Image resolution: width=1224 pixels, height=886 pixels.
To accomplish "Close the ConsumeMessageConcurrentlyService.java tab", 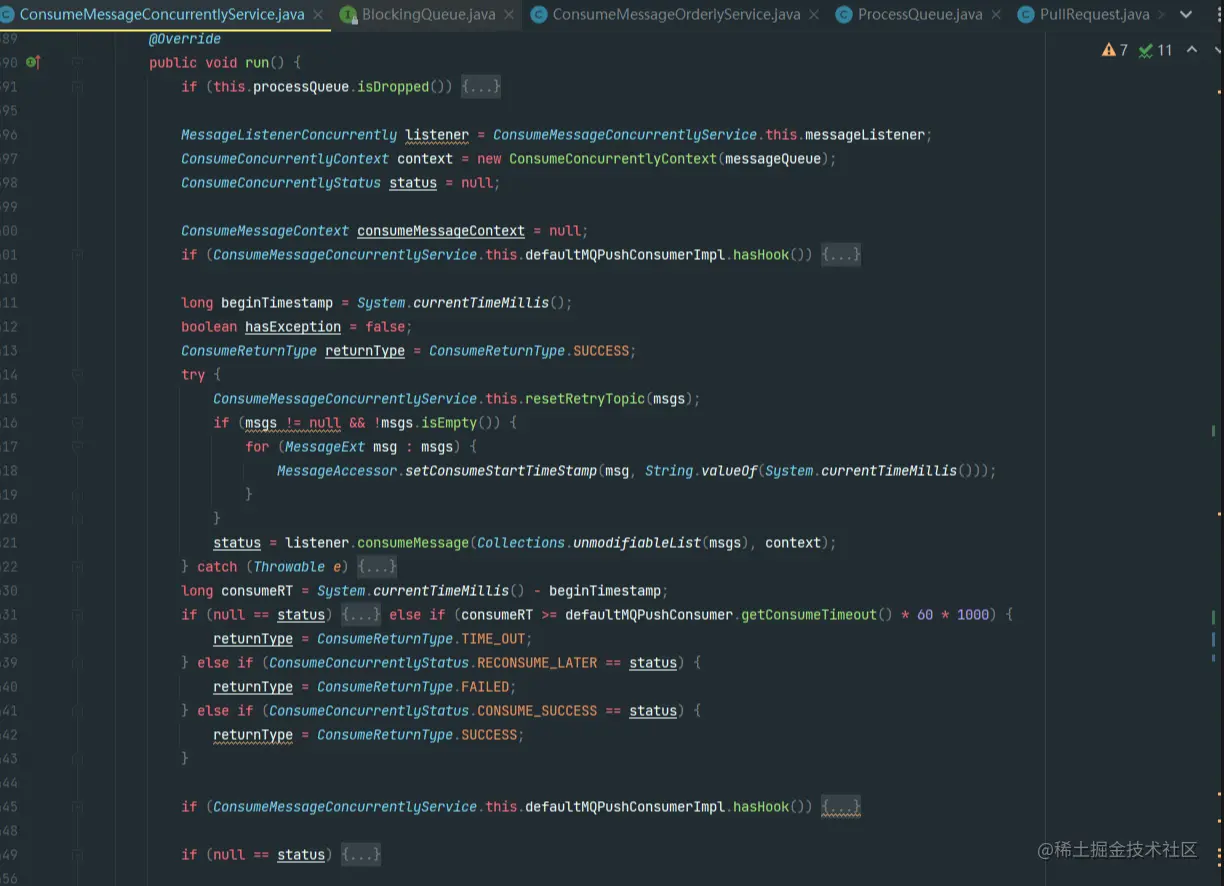I will (318, 14).
